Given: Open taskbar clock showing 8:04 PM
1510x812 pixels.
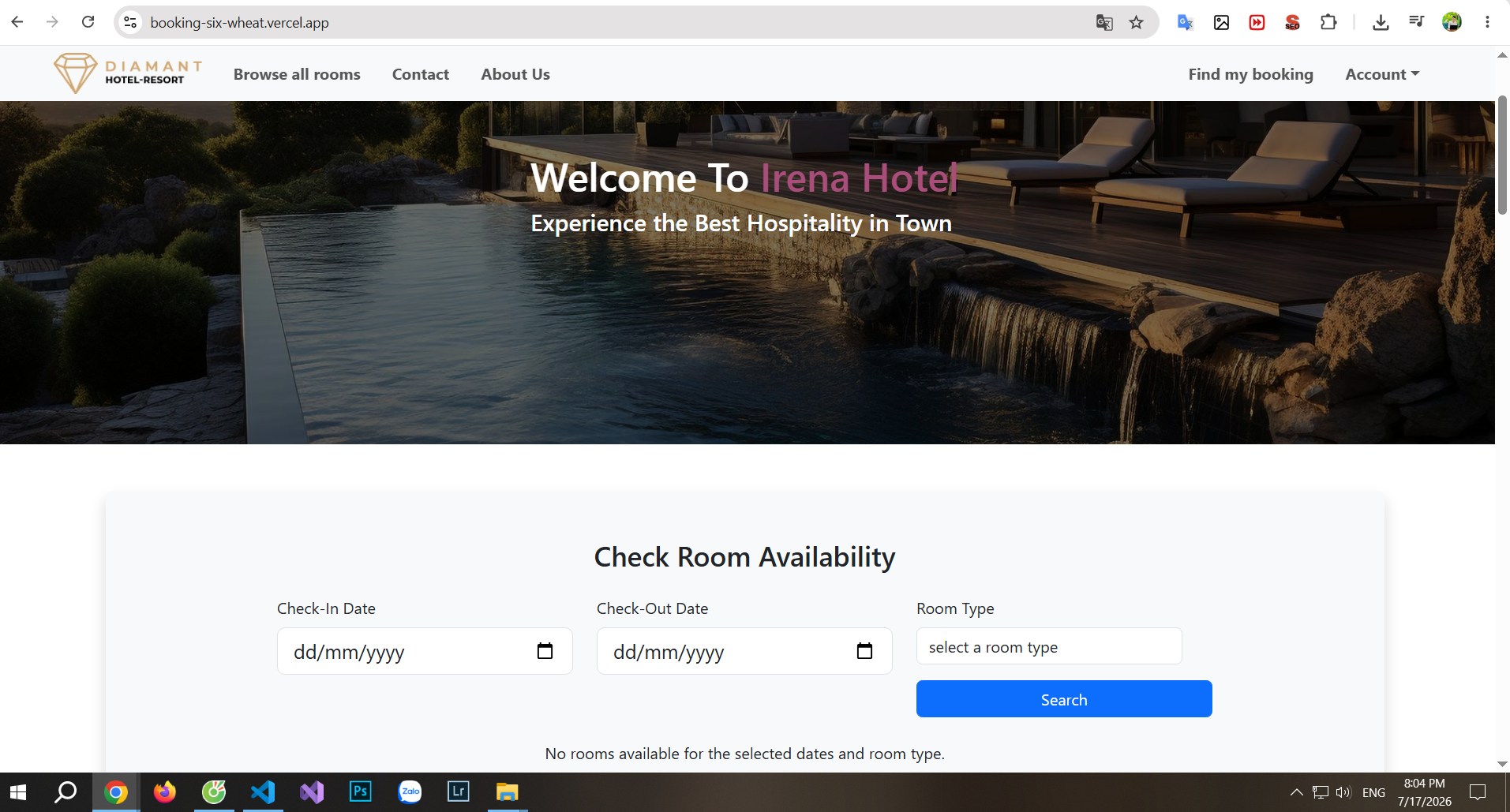Looking at the screenshot, I should pyautogui.click(x=1425, y=792).
